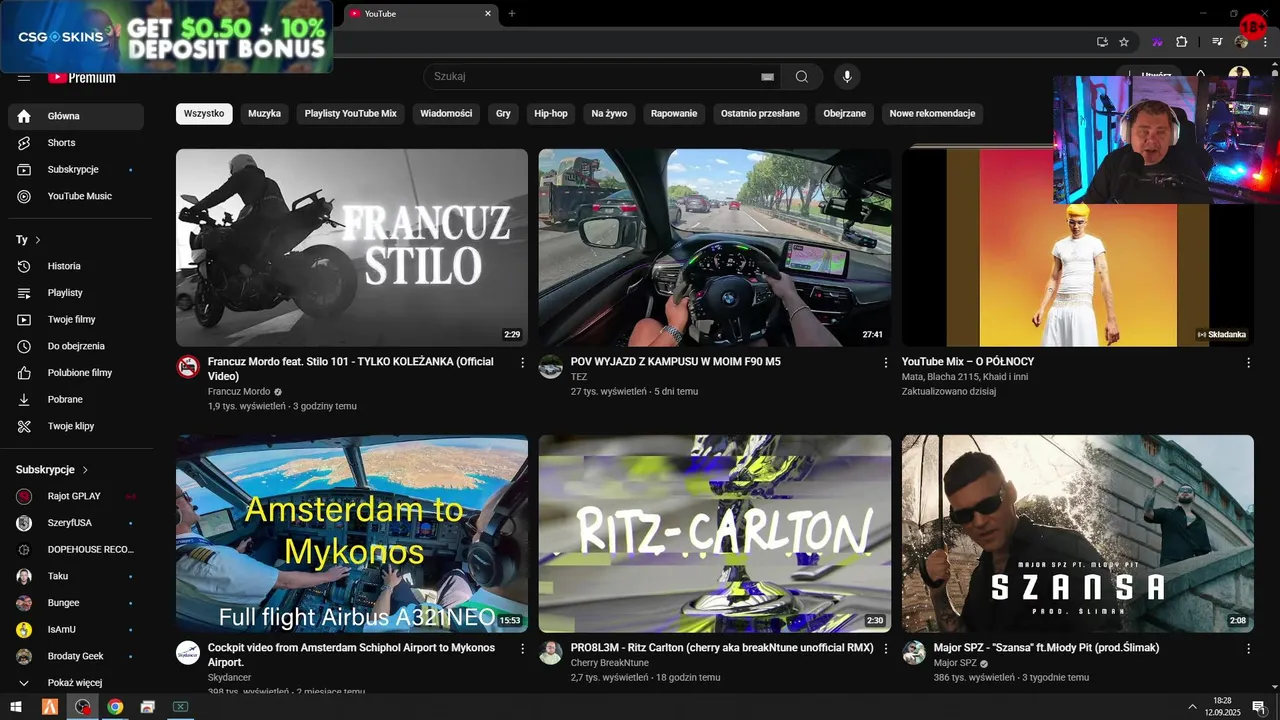Play the BMW F90 M5 POV thumbnail

click(x=715, y=248)
